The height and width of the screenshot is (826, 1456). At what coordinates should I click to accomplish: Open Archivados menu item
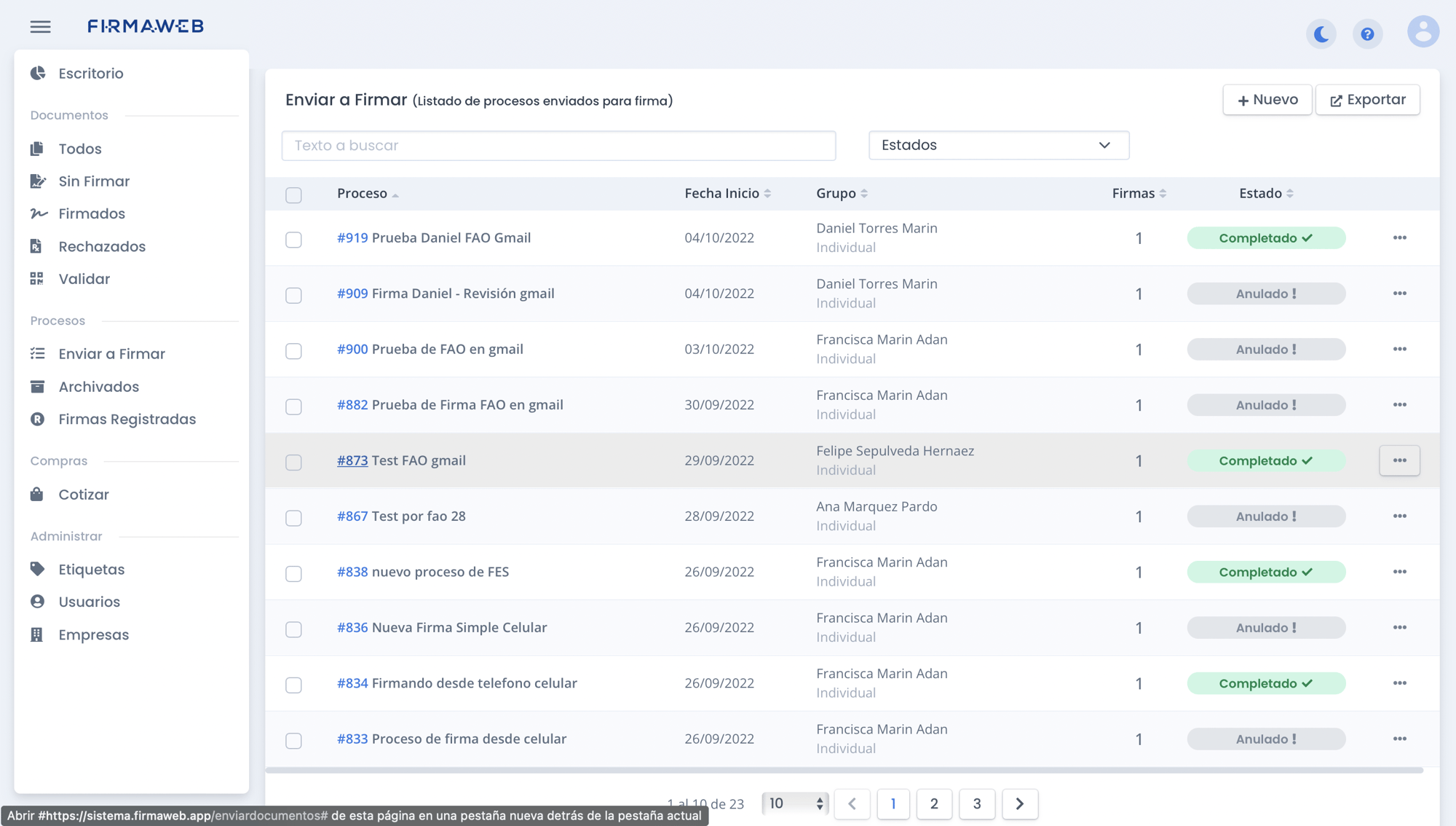[x=99, y=387]
